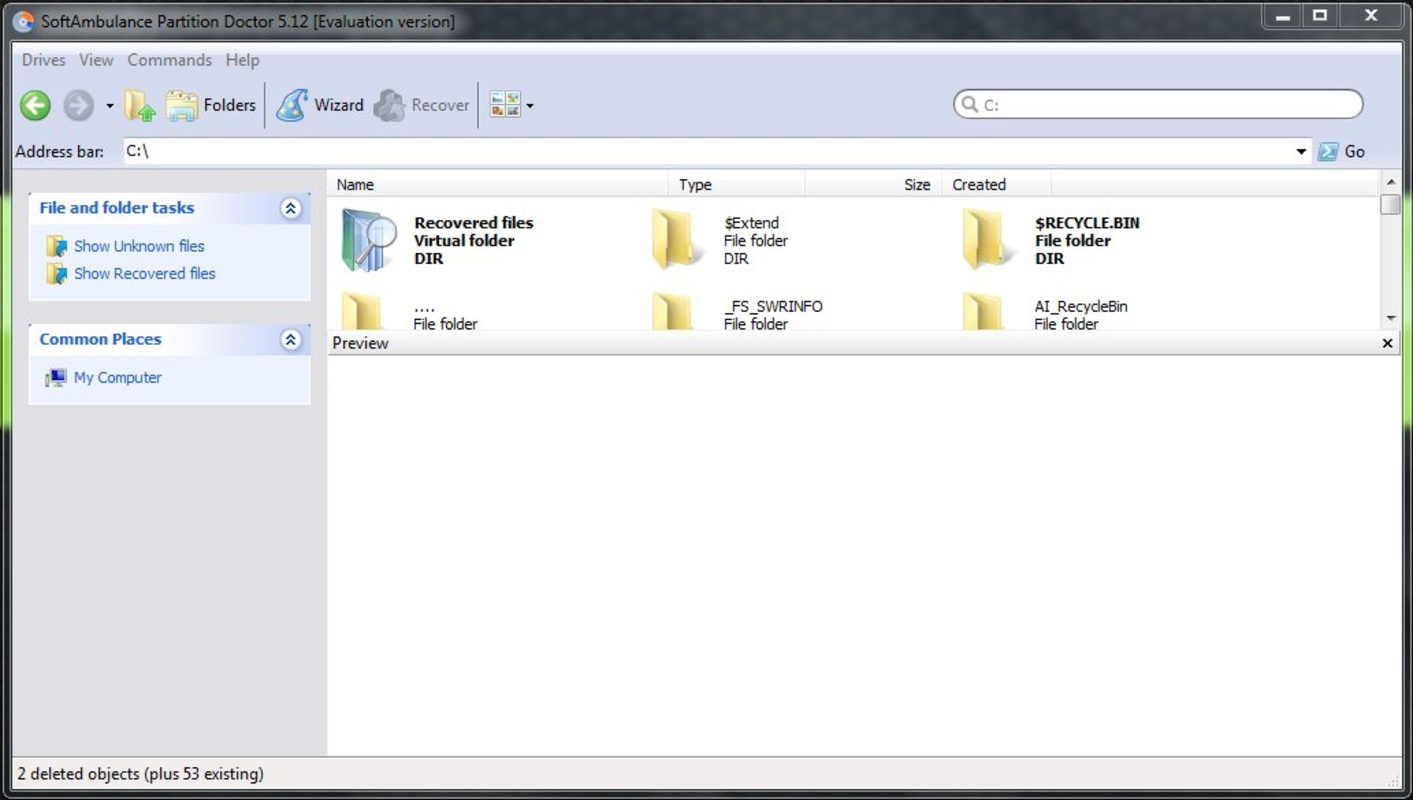Open My Computer link
Viewport: 1413px width, 800px height.
[x=117, y=377]
